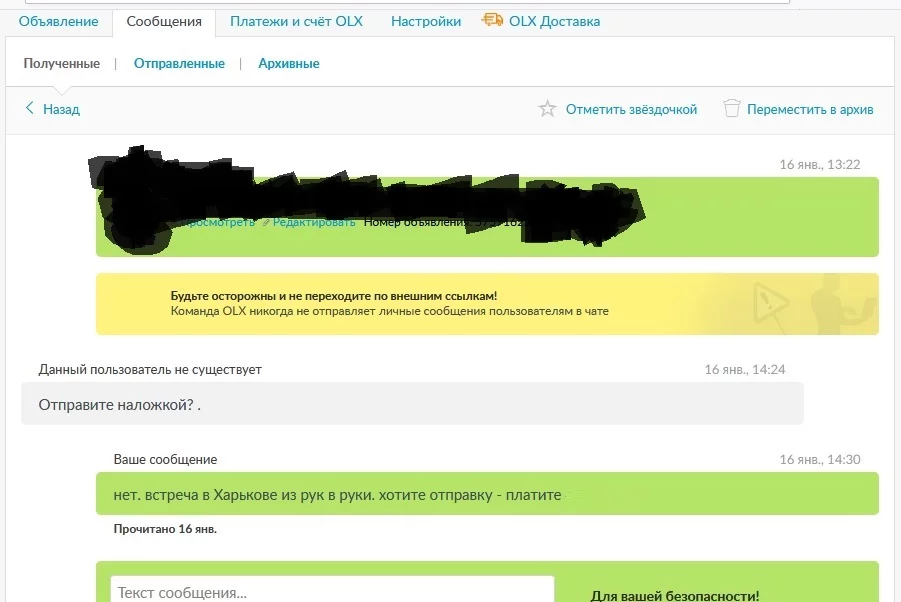Click the reply starting нет. встреча в Харькове
Viewport: 901px width, 602px height.
coord(487,494)
